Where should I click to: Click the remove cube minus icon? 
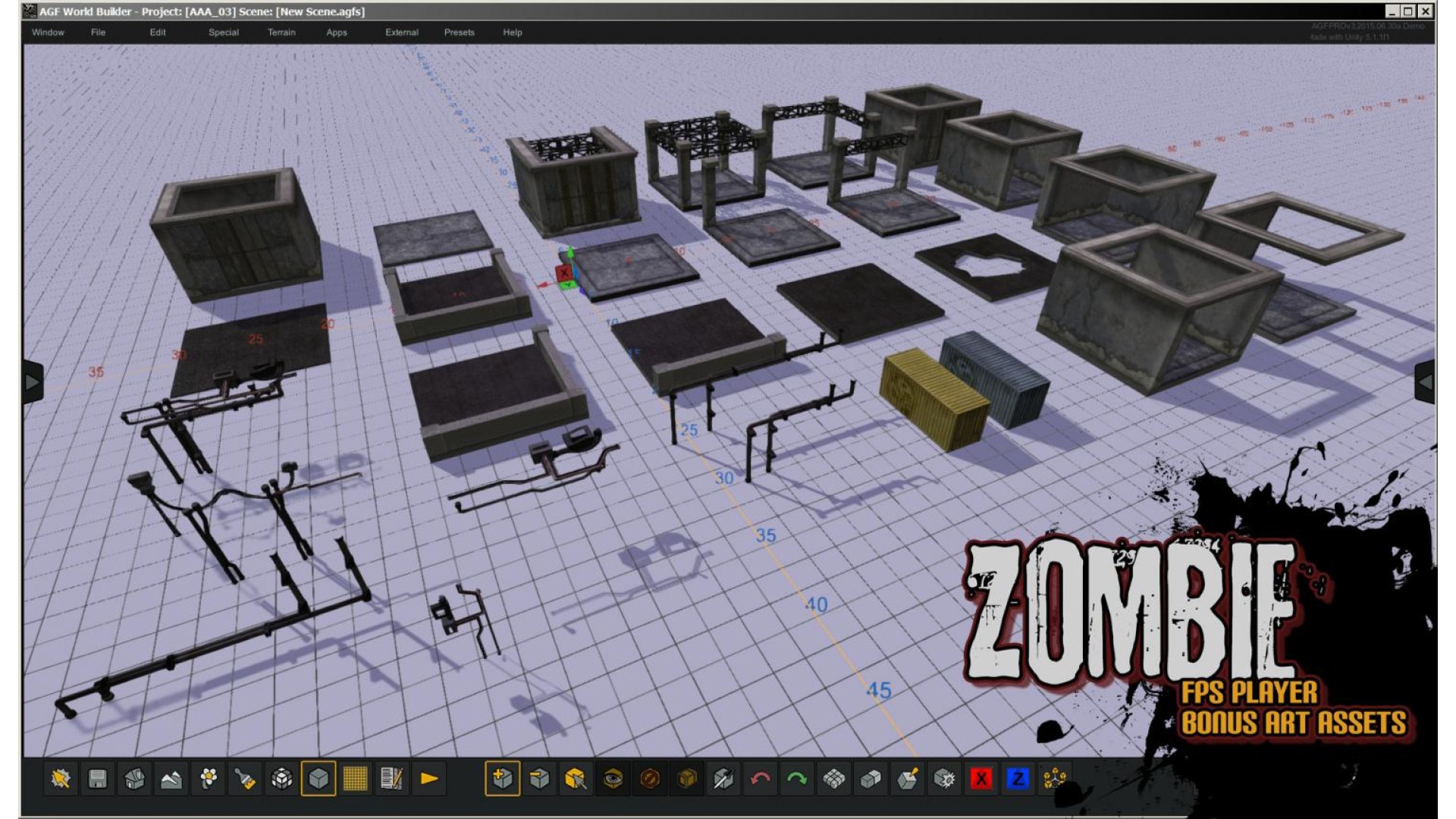coord(539,779)
